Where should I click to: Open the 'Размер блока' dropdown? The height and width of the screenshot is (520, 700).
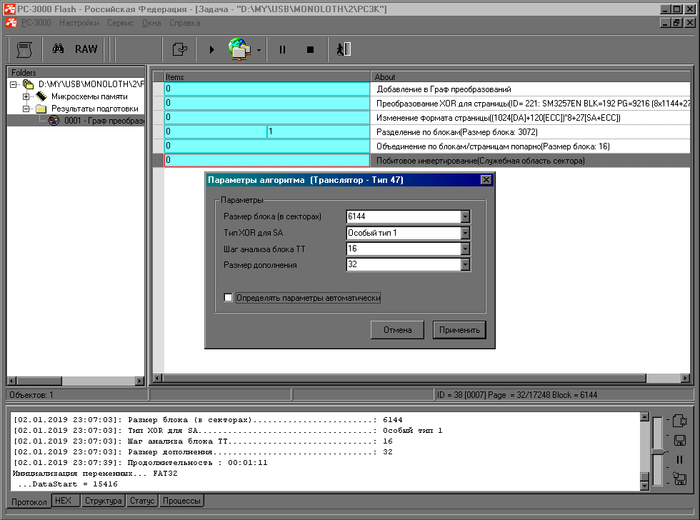(x=465, y=216)
